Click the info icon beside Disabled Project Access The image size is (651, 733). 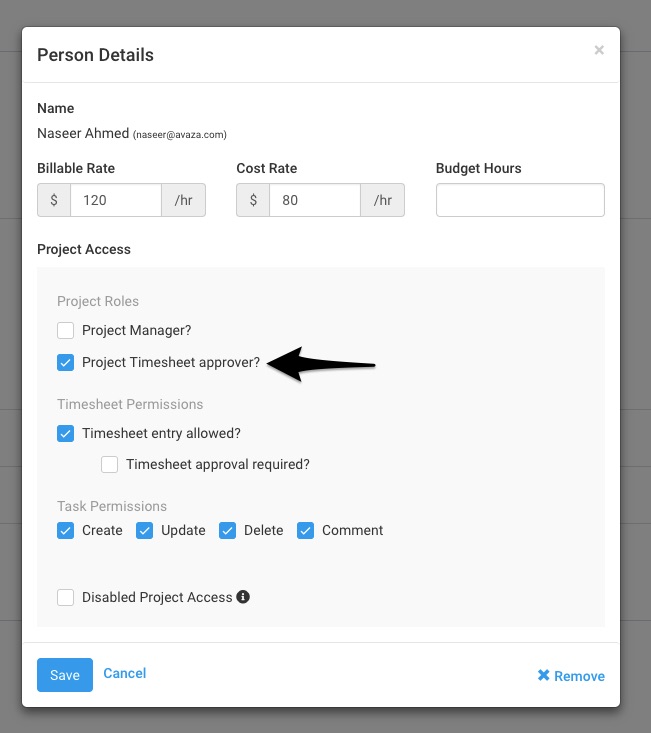tap(243, 596)
